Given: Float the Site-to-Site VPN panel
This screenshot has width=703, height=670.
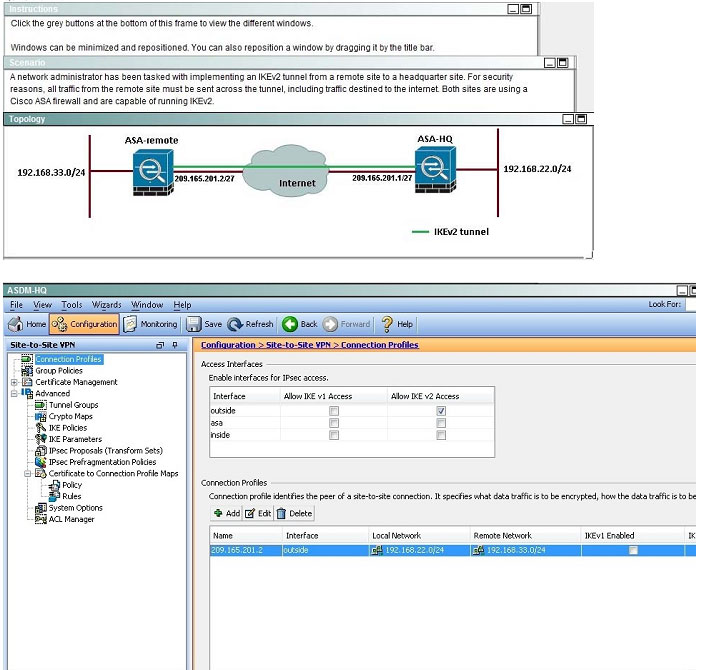Looking at the screenshot, I should point(160,345).
